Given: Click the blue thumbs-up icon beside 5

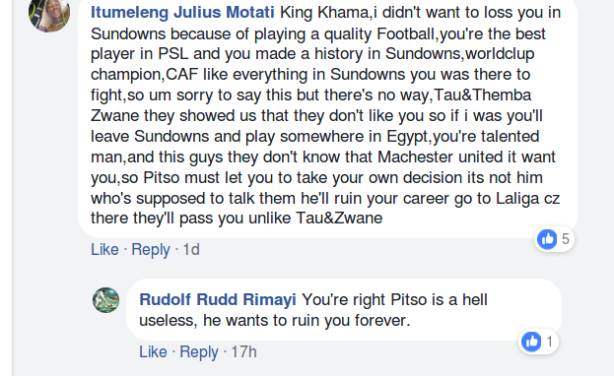Looking at the screenshot, I should (547, 239).
